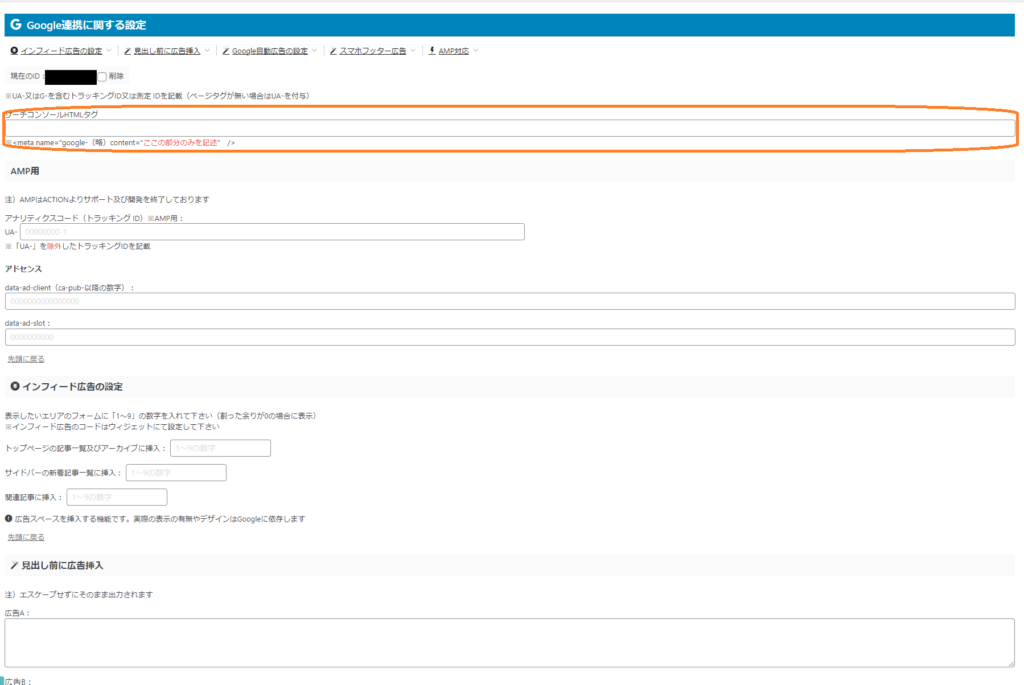Click the lightning icon beside the AMP対応 nav link
Screen dimensions: 1024x685
(x=432, y=51)
